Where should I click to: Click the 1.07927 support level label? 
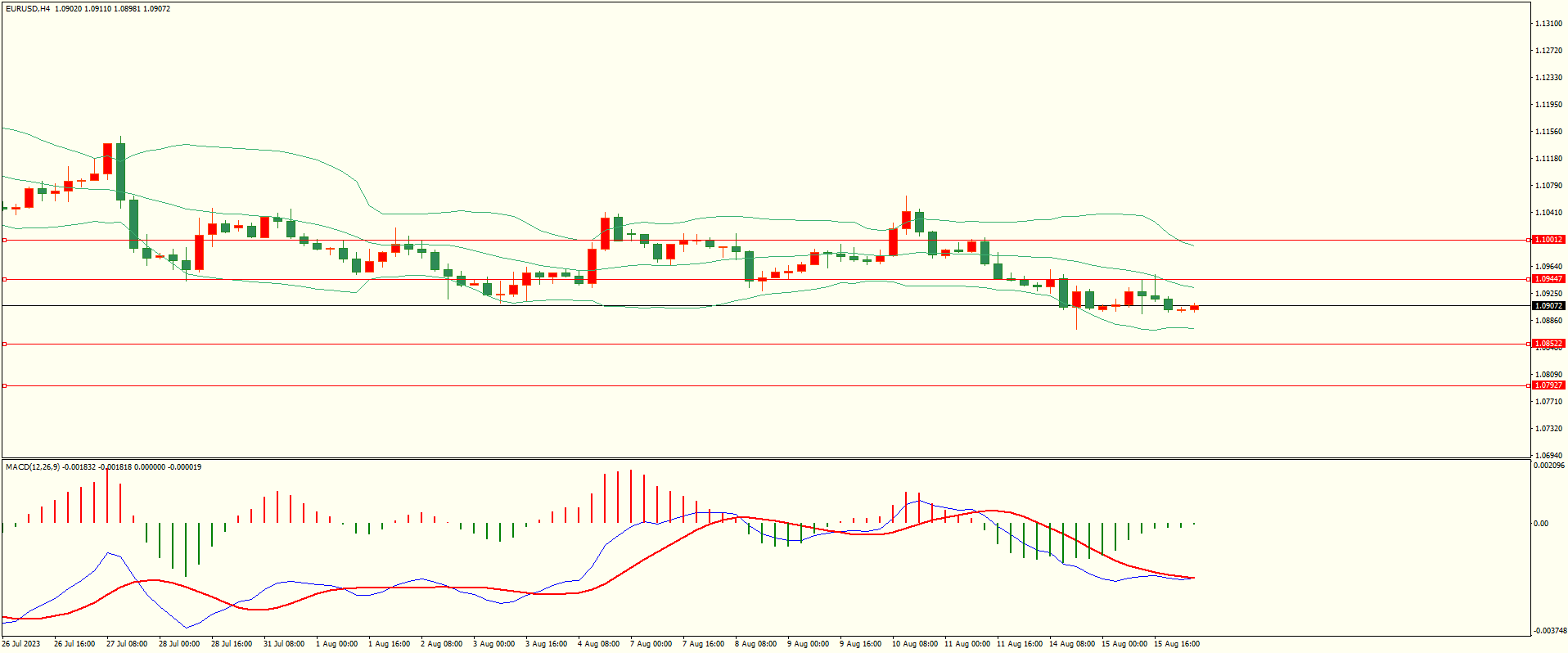(x=1548, y=385)
